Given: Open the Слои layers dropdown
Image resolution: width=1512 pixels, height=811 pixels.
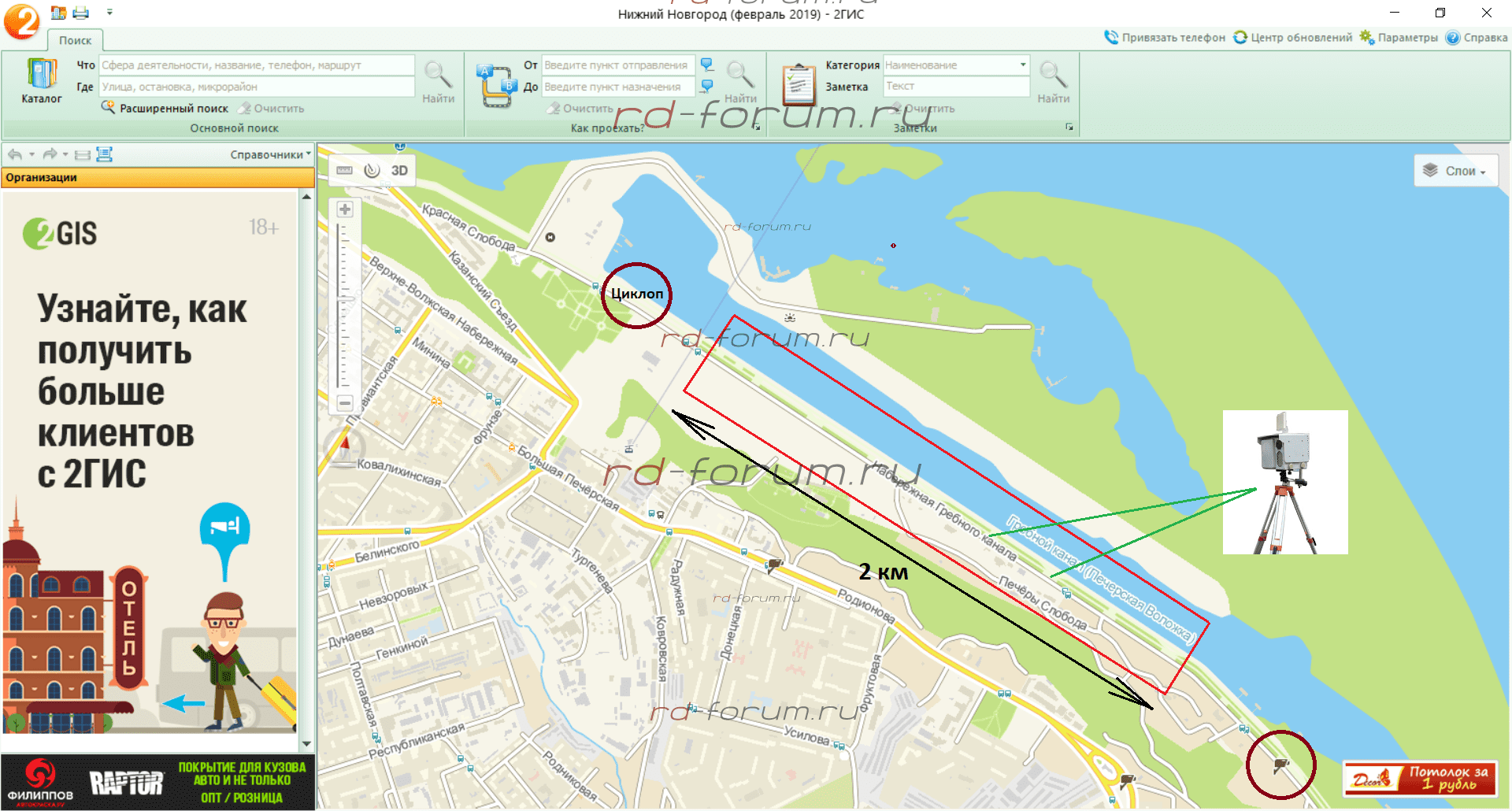Looking at the screenshot, I should (1456, 171).
